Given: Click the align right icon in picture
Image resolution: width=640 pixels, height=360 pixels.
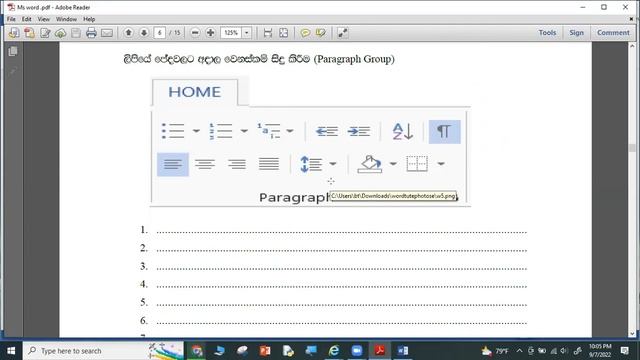Looking at the screenshot, I should click(x=237, y=164).
